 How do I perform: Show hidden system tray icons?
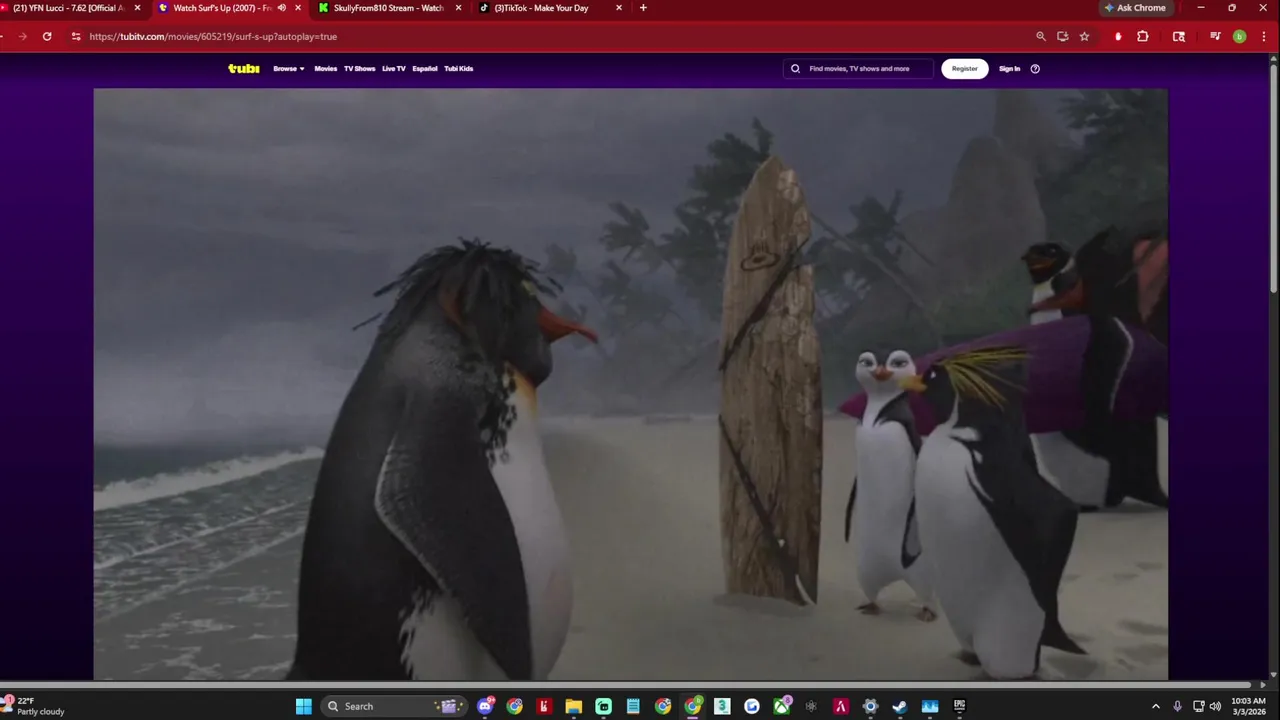pyautogui.click(x=1156, y=706)
